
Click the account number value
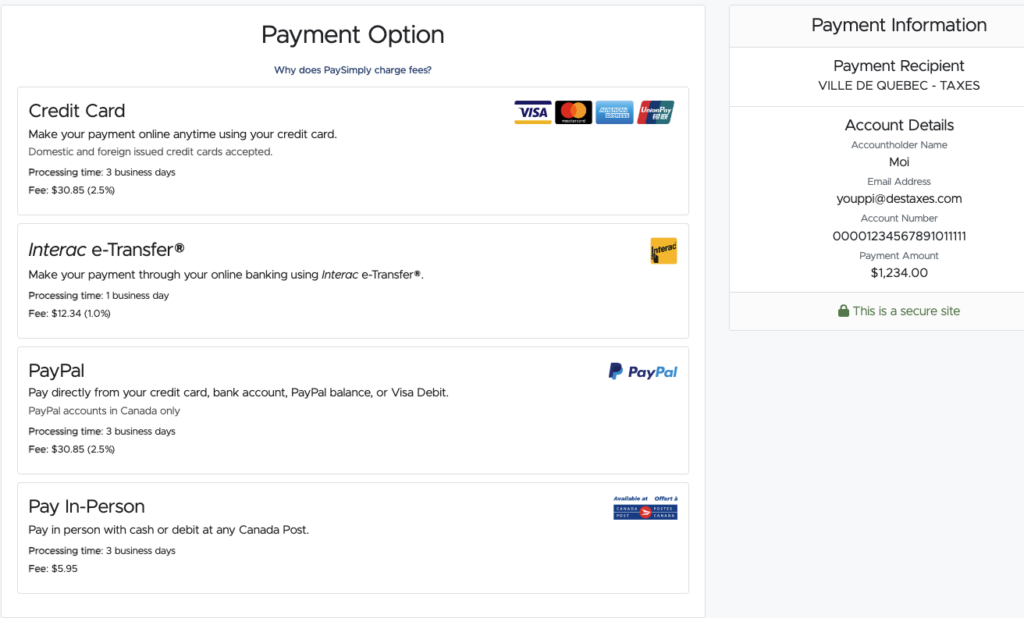(899, 236)
